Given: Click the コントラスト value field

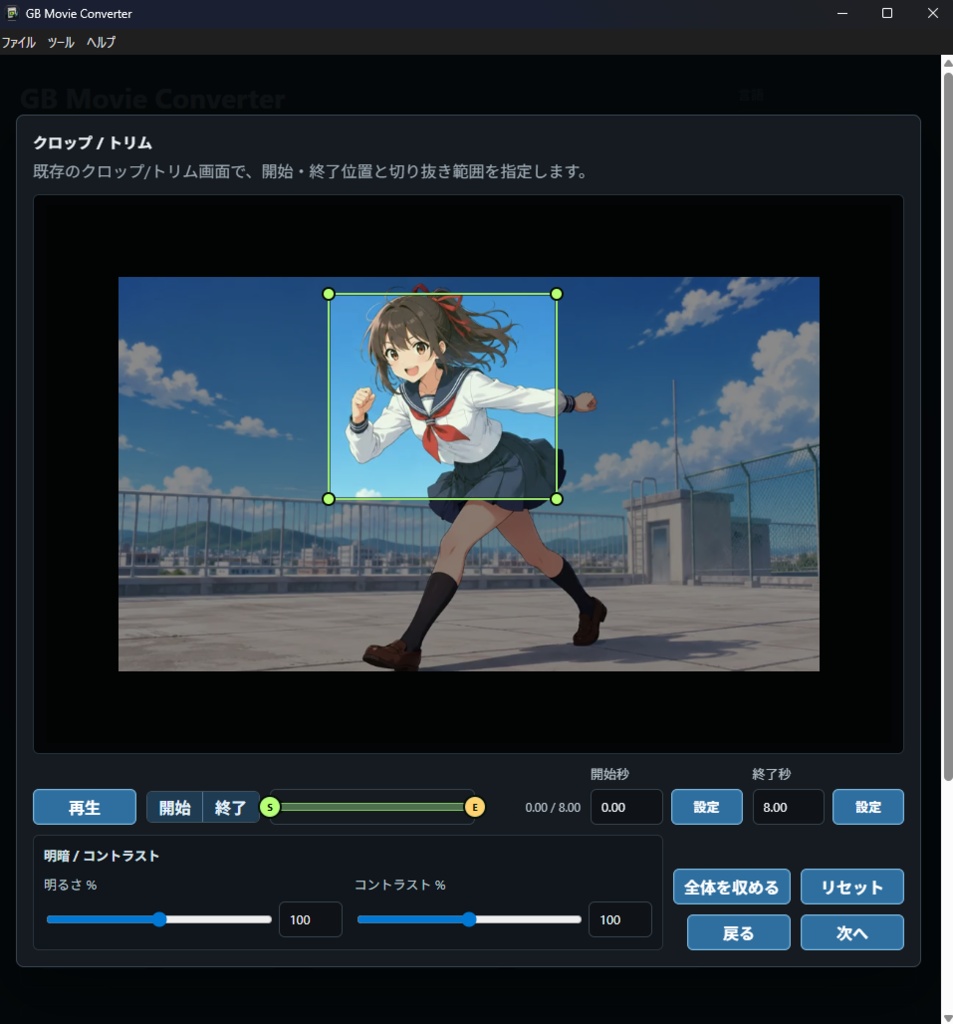Looking at the screenshot, I should tap(620, 920).
